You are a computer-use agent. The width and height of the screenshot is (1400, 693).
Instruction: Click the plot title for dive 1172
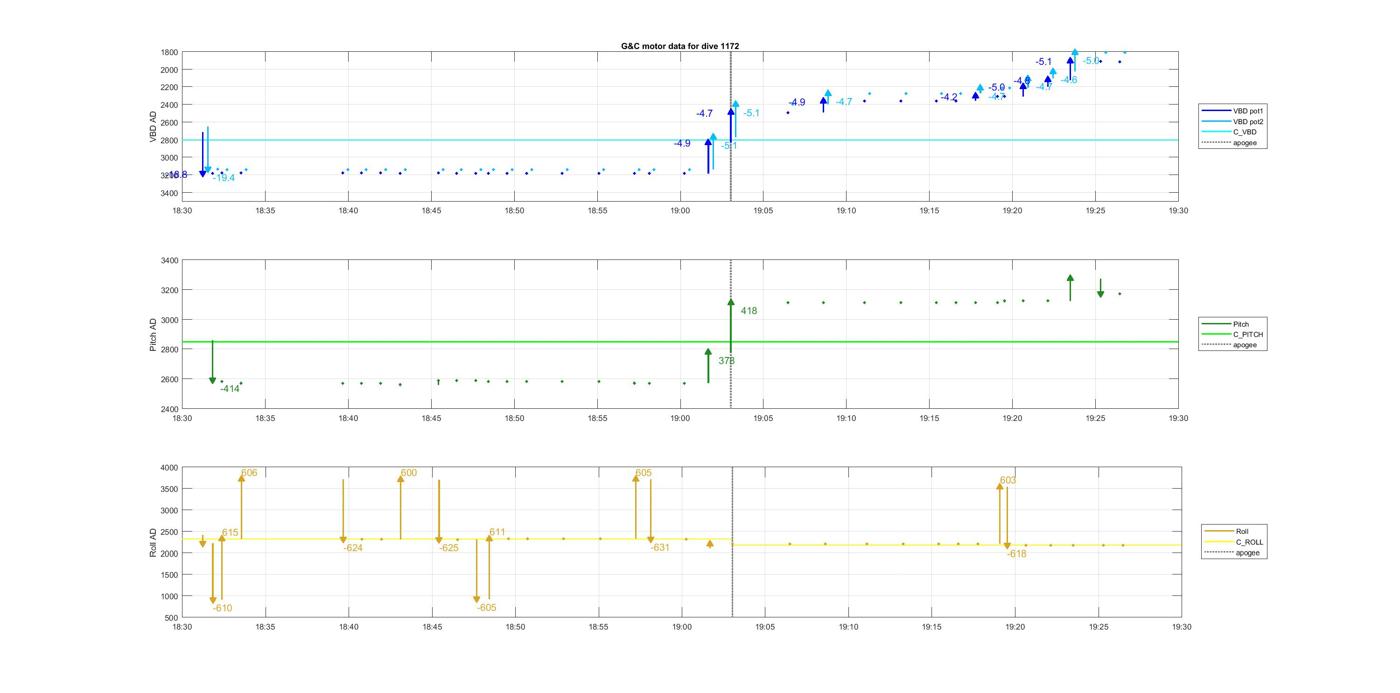tap(680, 46)
